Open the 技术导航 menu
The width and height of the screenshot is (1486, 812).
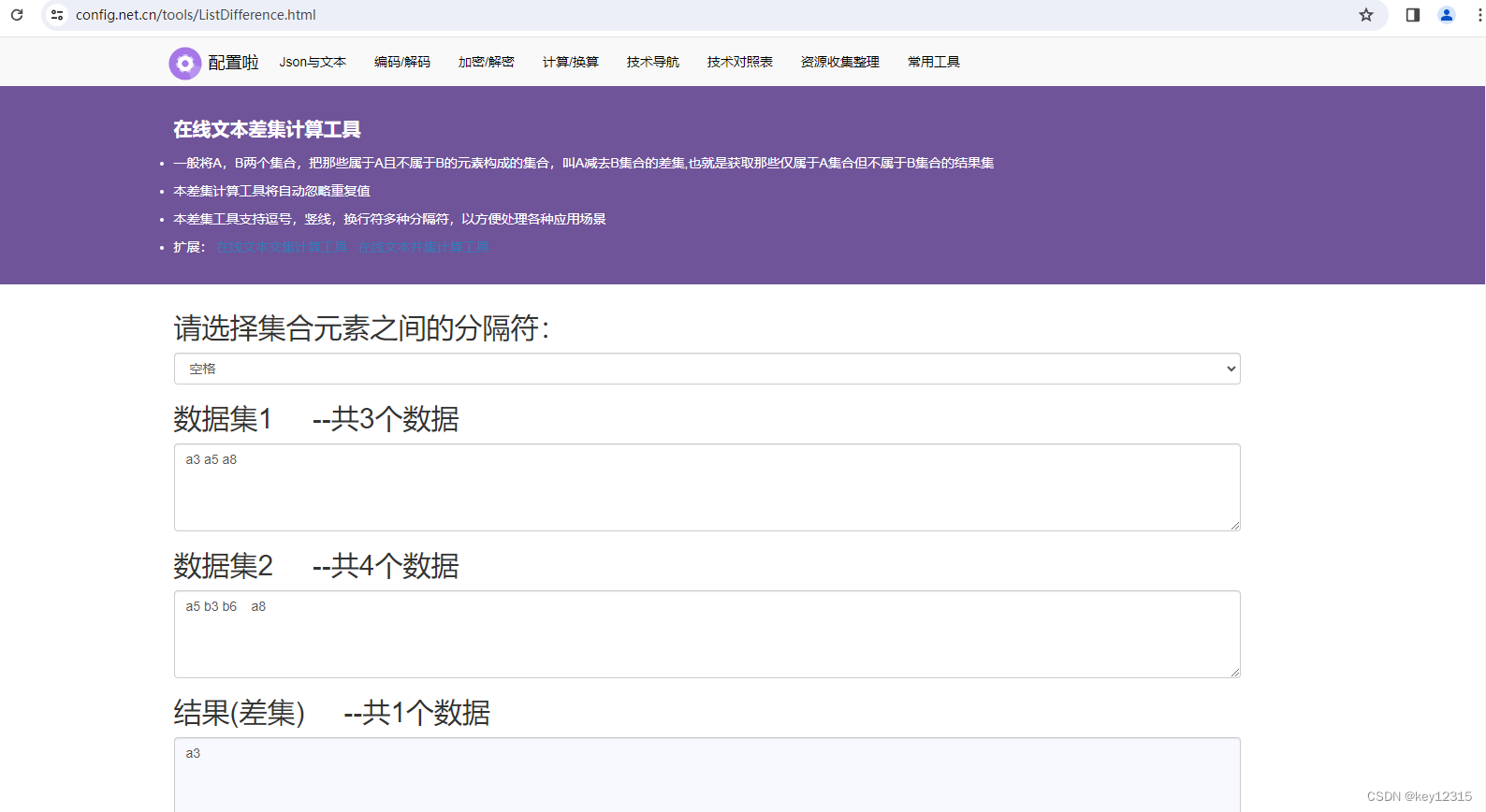(653, 62)
